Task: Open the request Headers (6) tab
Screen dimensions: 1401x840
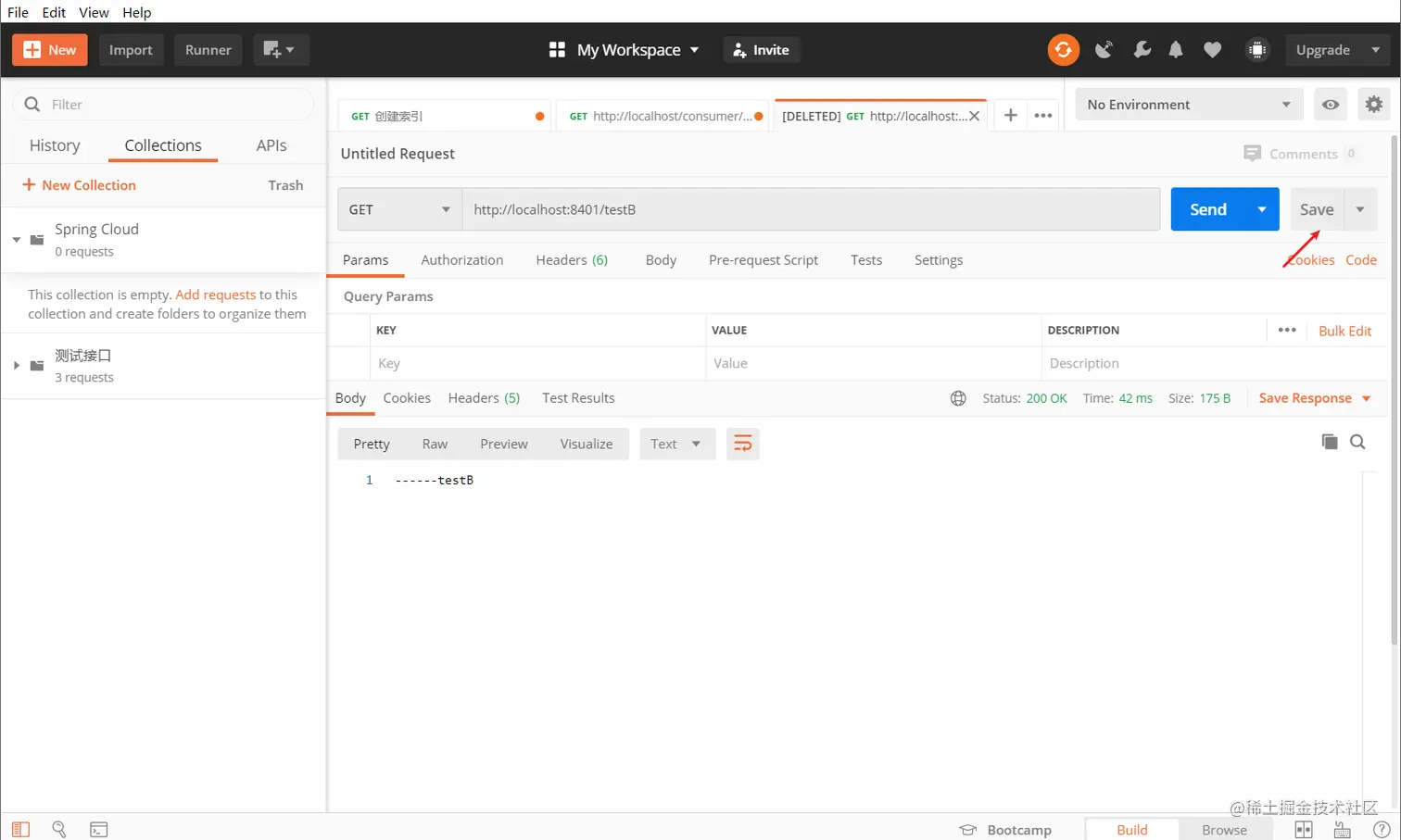Action: click(572, 260)
